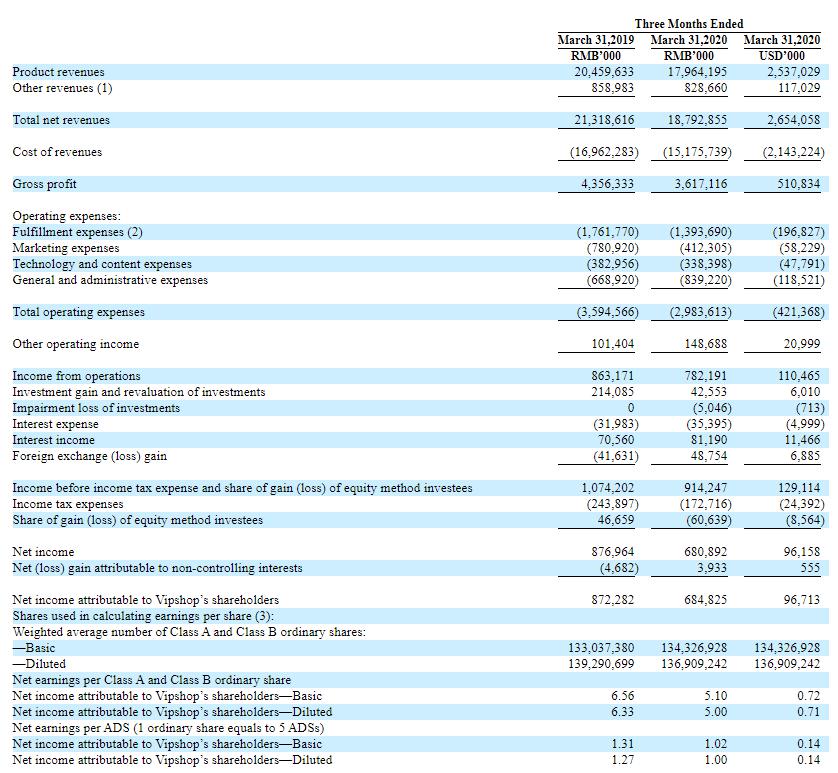
Task: Select 'Shares used in calculating earnings per share (3):'
Action: point(143,616)
